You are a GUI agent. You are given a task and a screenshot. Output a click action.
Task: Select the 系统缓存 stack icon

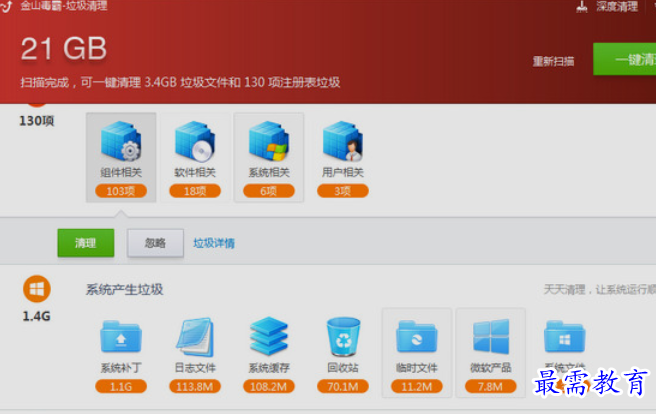coord(269,337)
